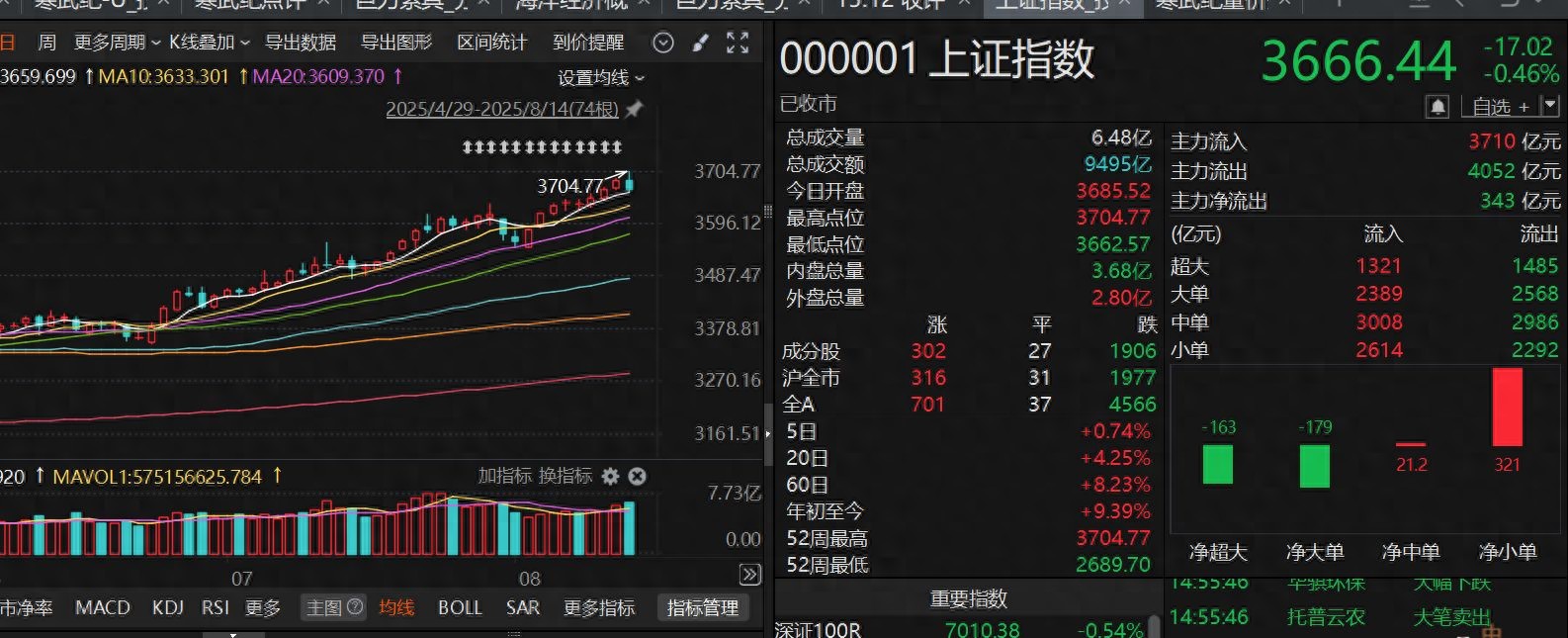Close the volume indicator panel

coord(638,476)
